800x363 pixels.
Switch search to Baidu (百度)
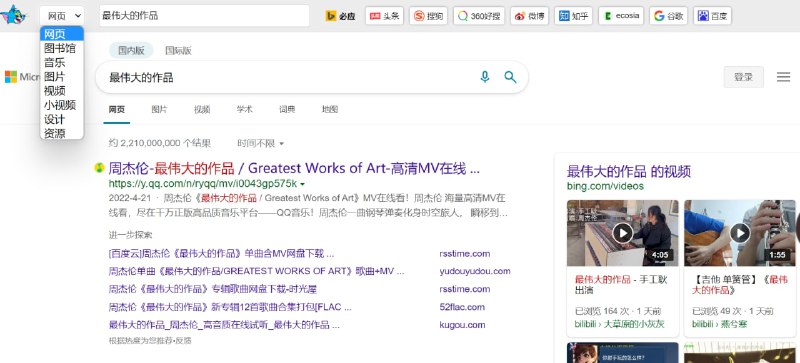click(712, 16)
